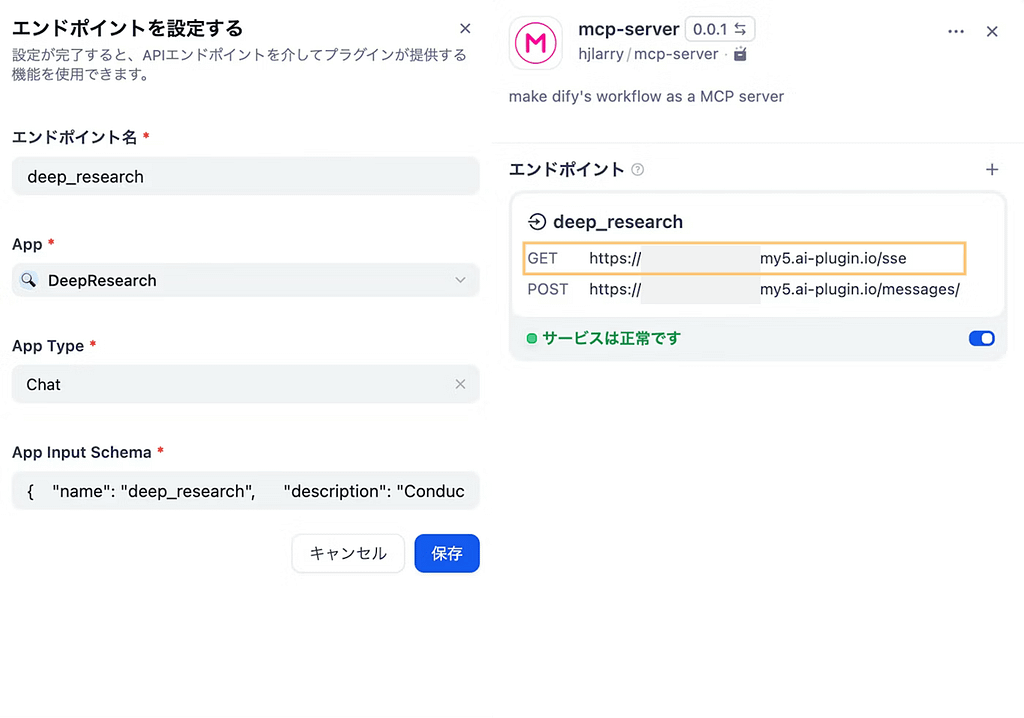The height and width of the screenshot is (718, 1024).
Task: Click the package icon after hjlarry/mcp-server
Action: [x=740, y=54]
